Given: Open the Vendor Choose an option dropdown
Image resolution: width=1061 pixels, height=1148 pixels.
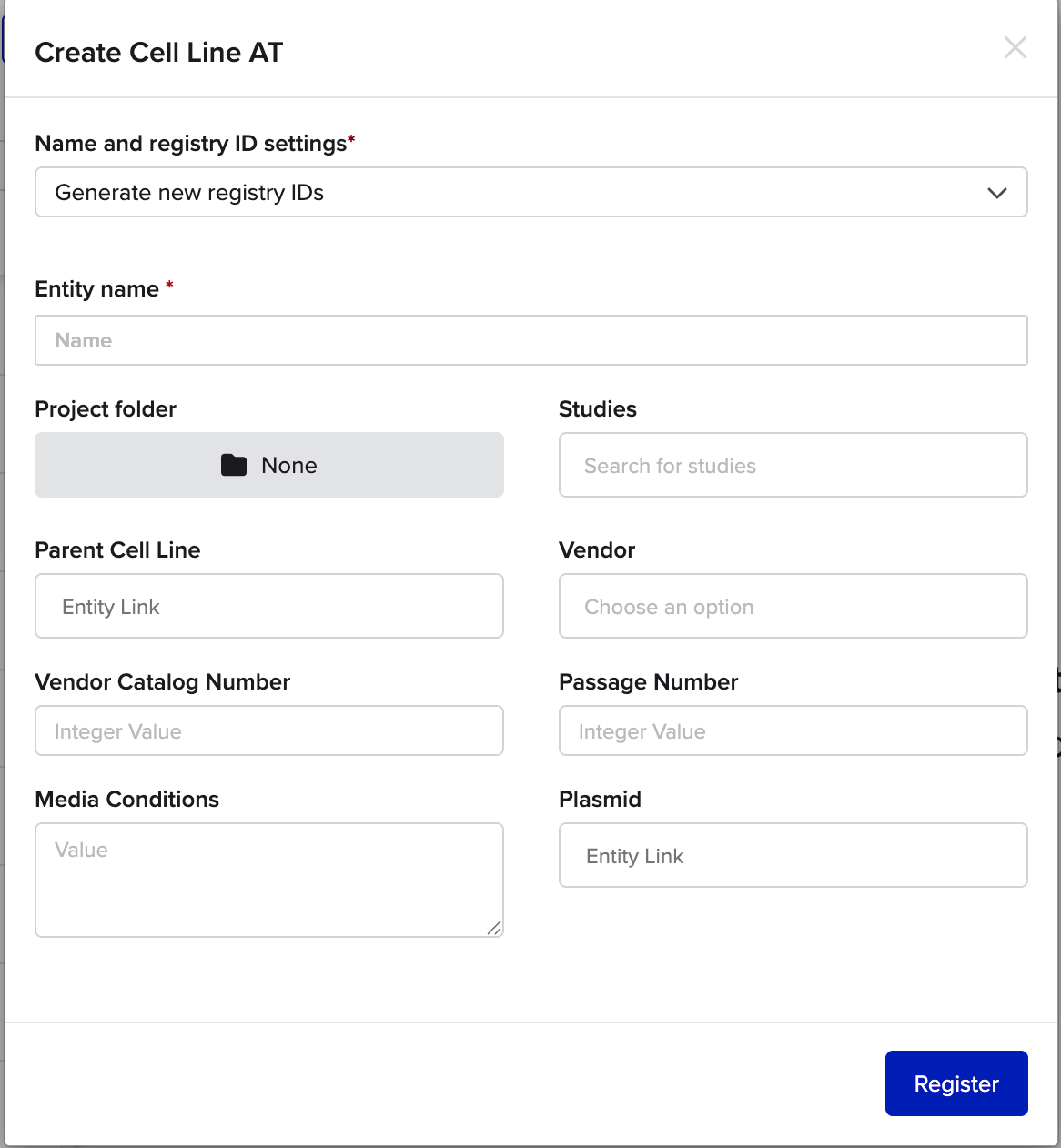Looking at the screenshot, I should point(792,606).
